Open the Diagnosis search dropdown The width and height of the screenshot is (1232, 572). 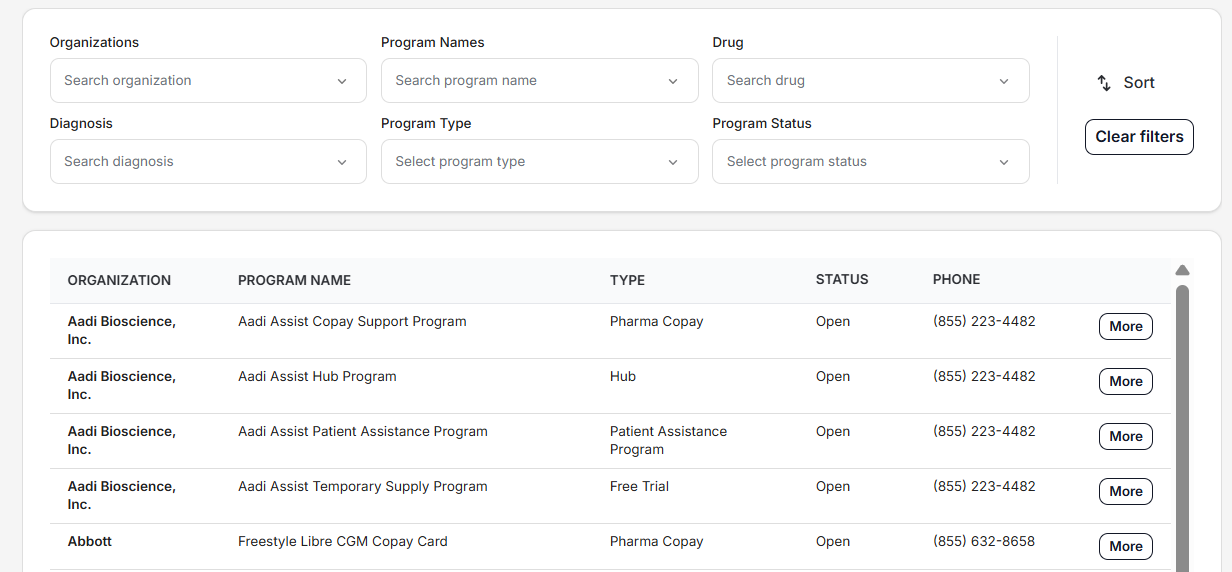pos(208,161)
